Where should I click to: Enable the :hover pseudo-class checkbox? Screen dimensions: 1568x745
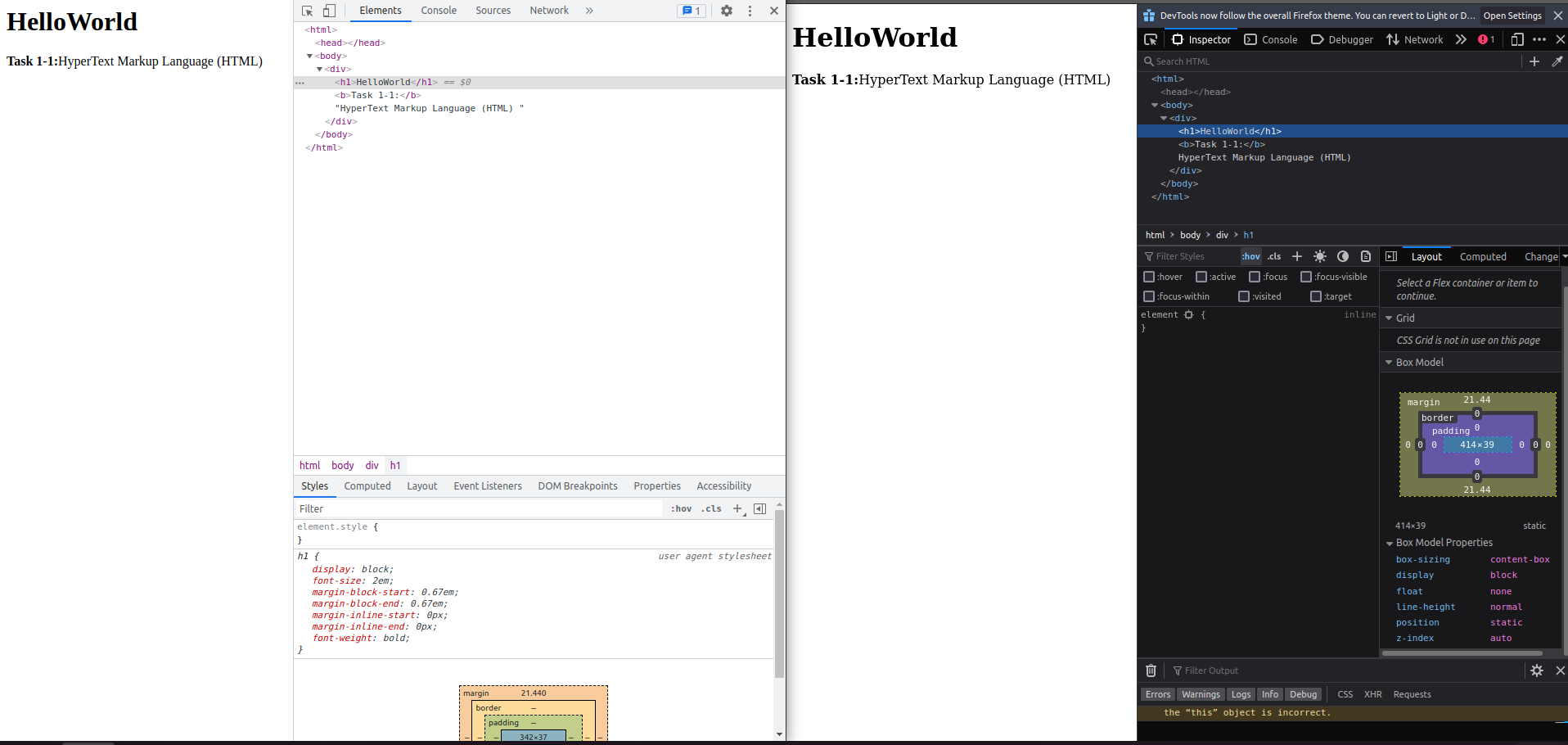point(1149,277)
